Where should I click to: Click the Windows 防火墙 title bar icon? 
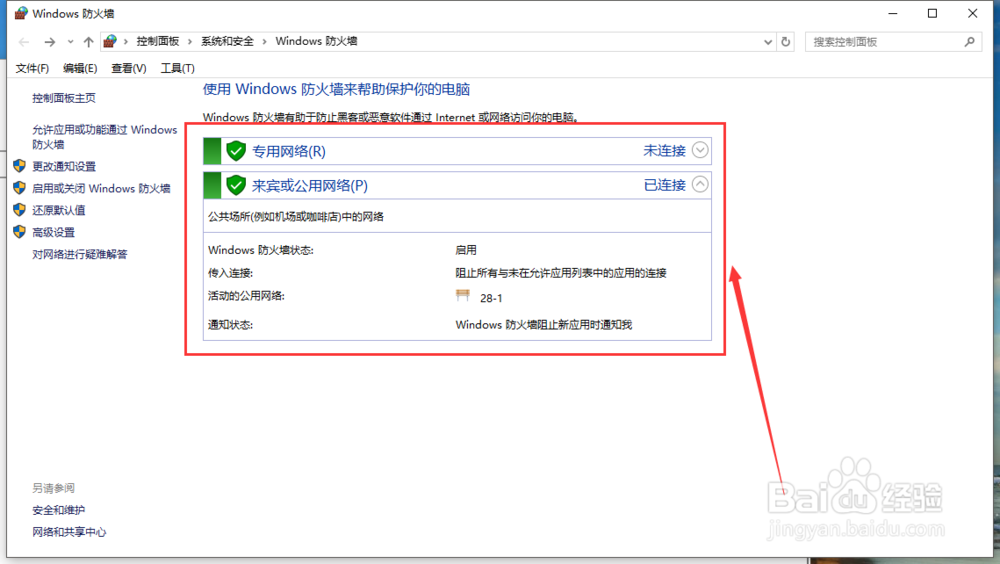pyautogui.click(x=21, y=13)
